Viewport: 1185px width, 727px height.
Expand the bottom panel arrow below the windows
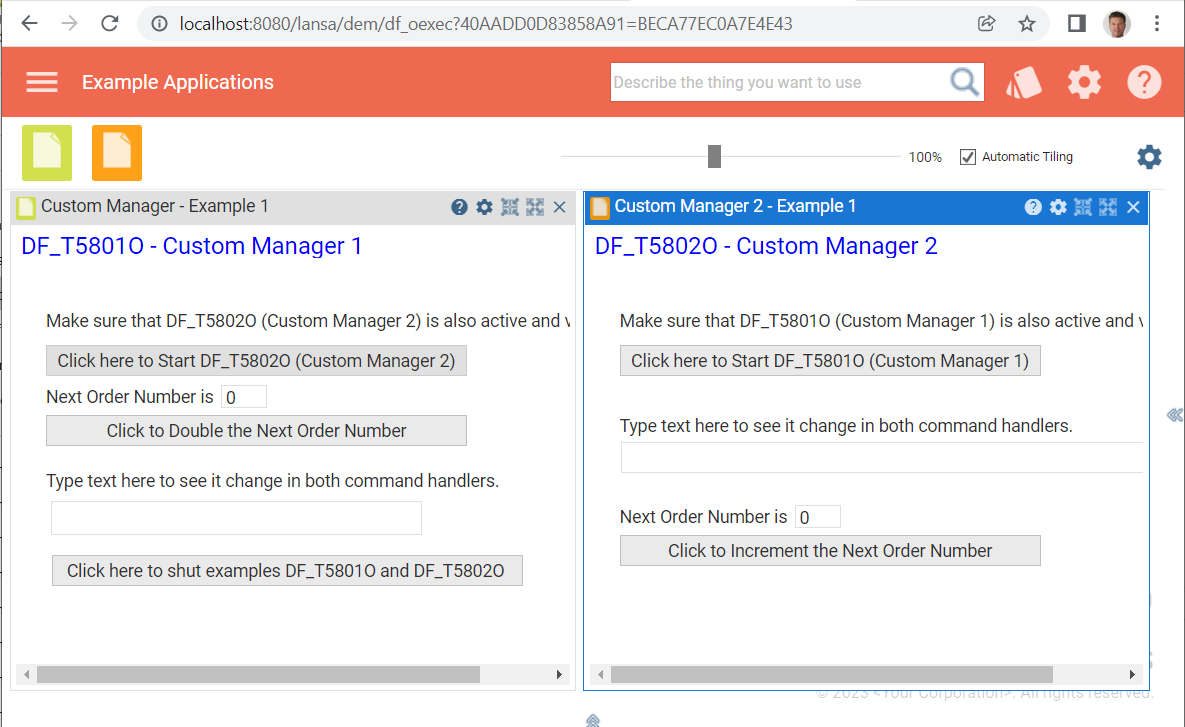coord(592,719)
